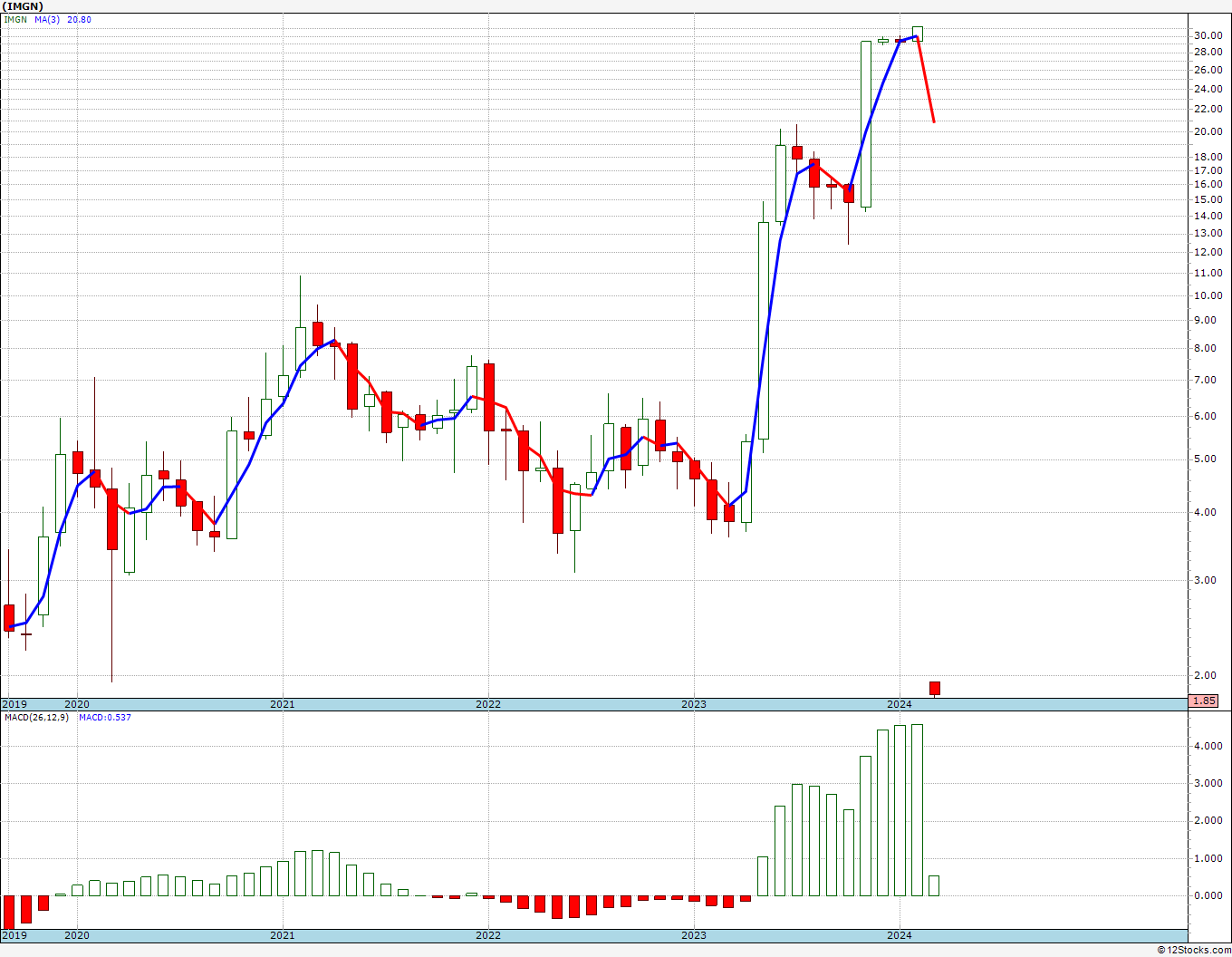1232x957 pixels.
Task: Select the IMGN legend label
Action: pos(15,19)
